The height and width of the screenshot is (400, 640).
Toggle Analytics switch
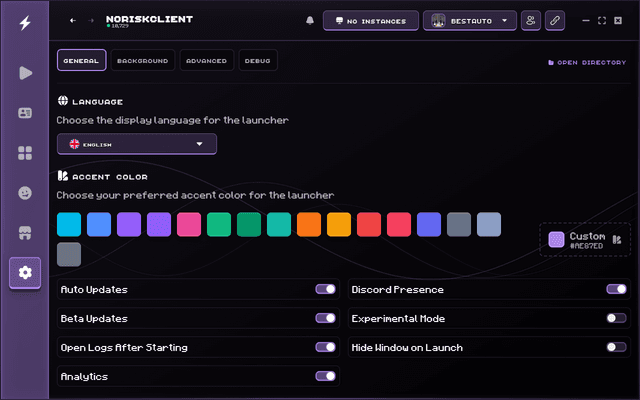pyautogui.click(x=326, y=376)
